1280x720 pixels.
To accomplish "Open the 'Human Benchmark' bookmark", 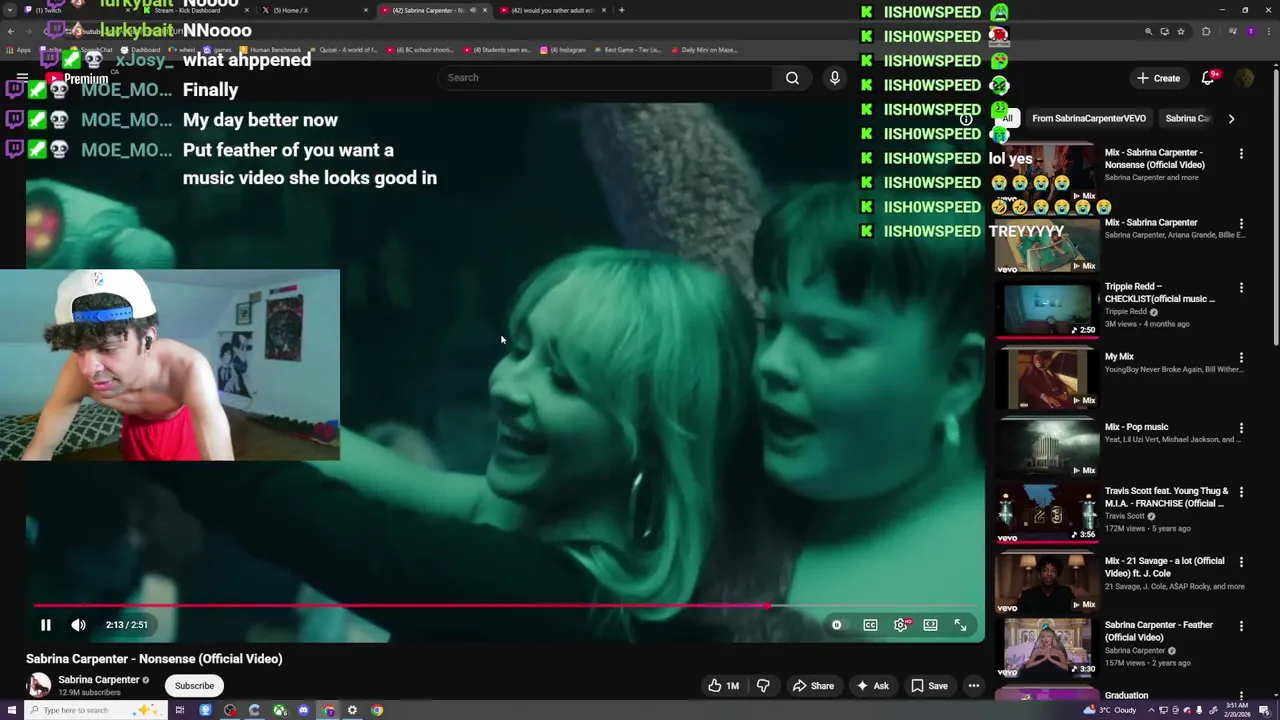I will (270, 50).
